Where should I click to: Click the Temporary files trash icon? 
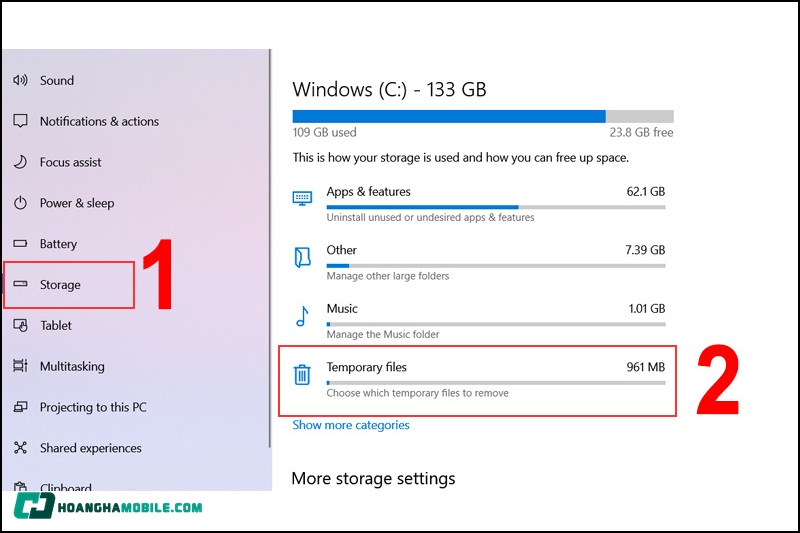coord(302,375)
